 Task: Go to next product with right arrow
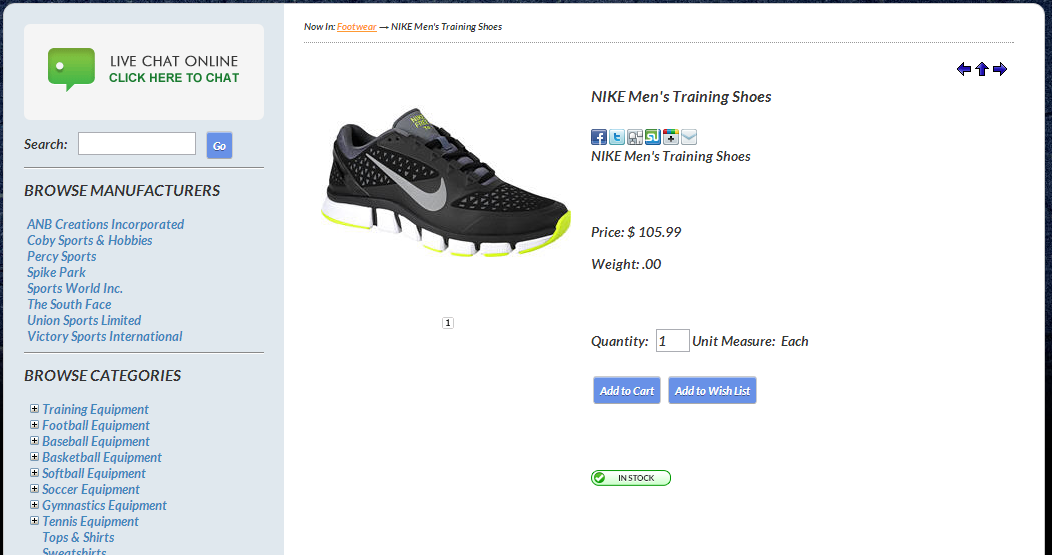point(1000,69)
